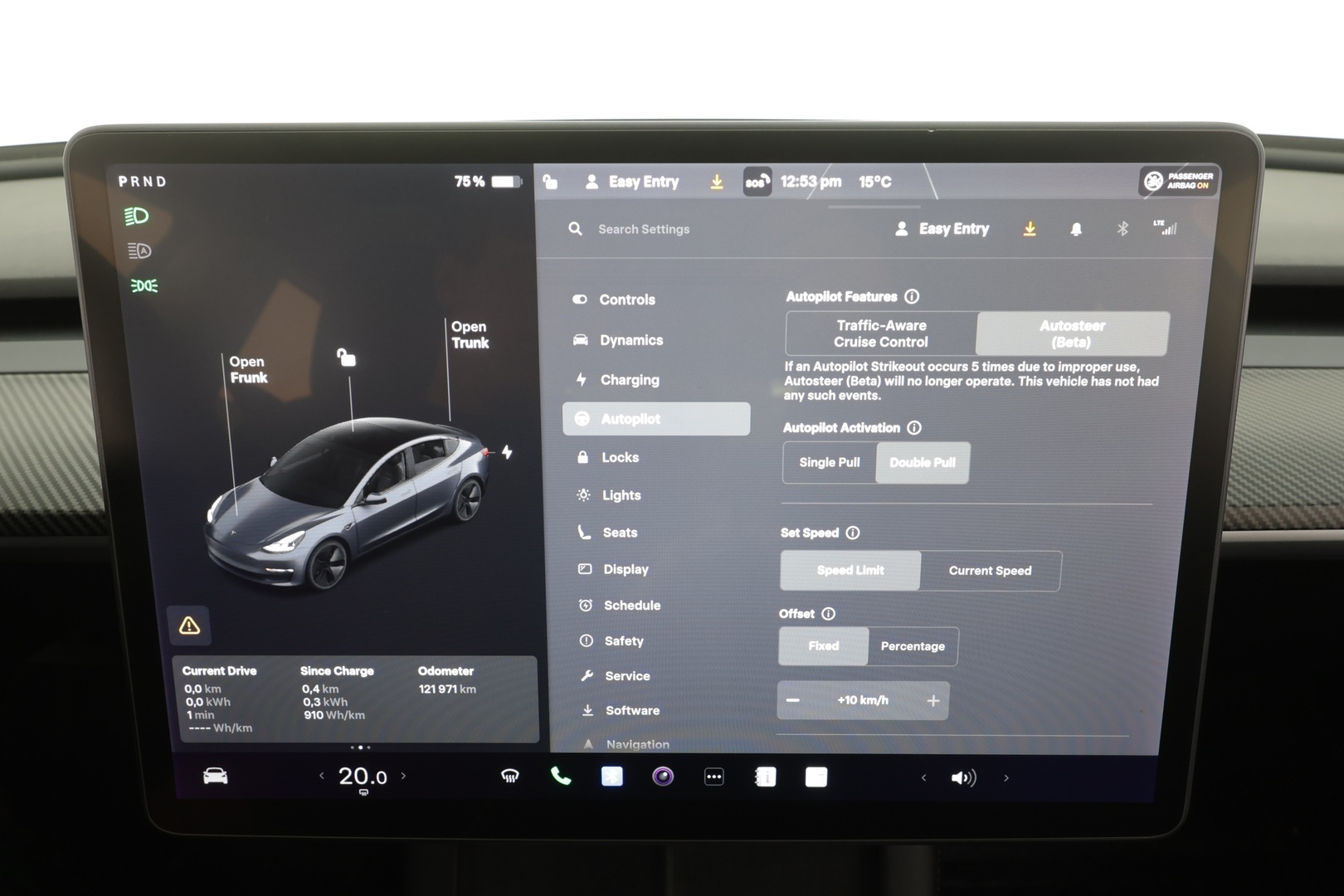Viewport: 1344px width, 896px height.
Task: Tap the PRND gear indicator
Action: 143,182
